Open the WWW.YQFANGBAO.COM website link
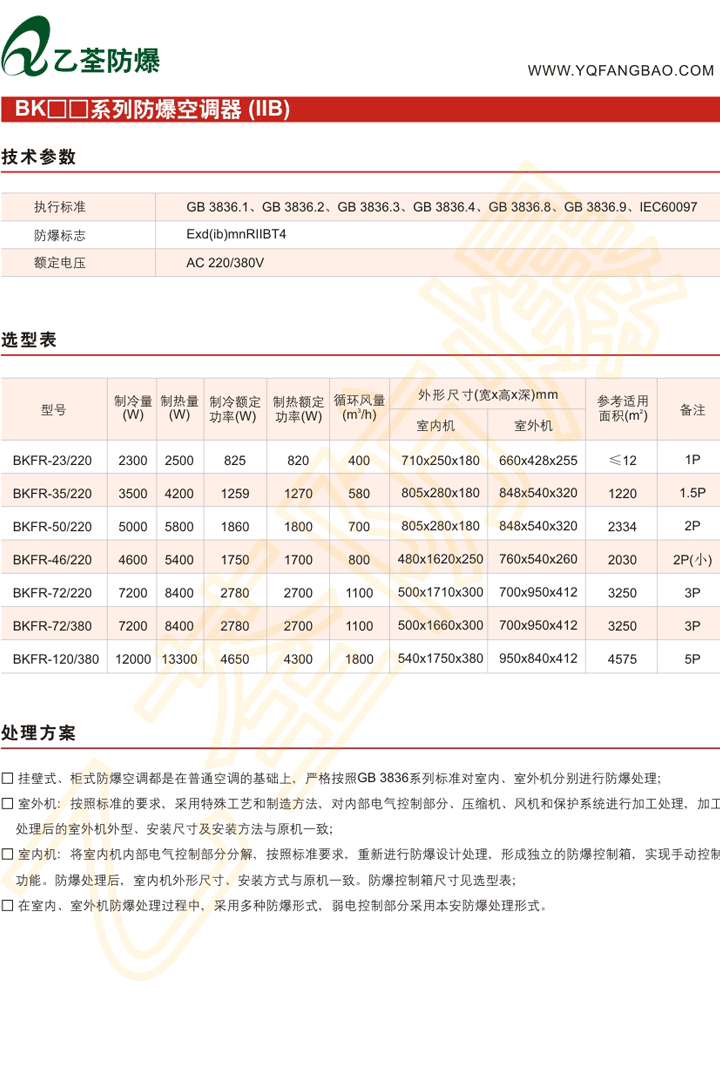 coord(621,70)
